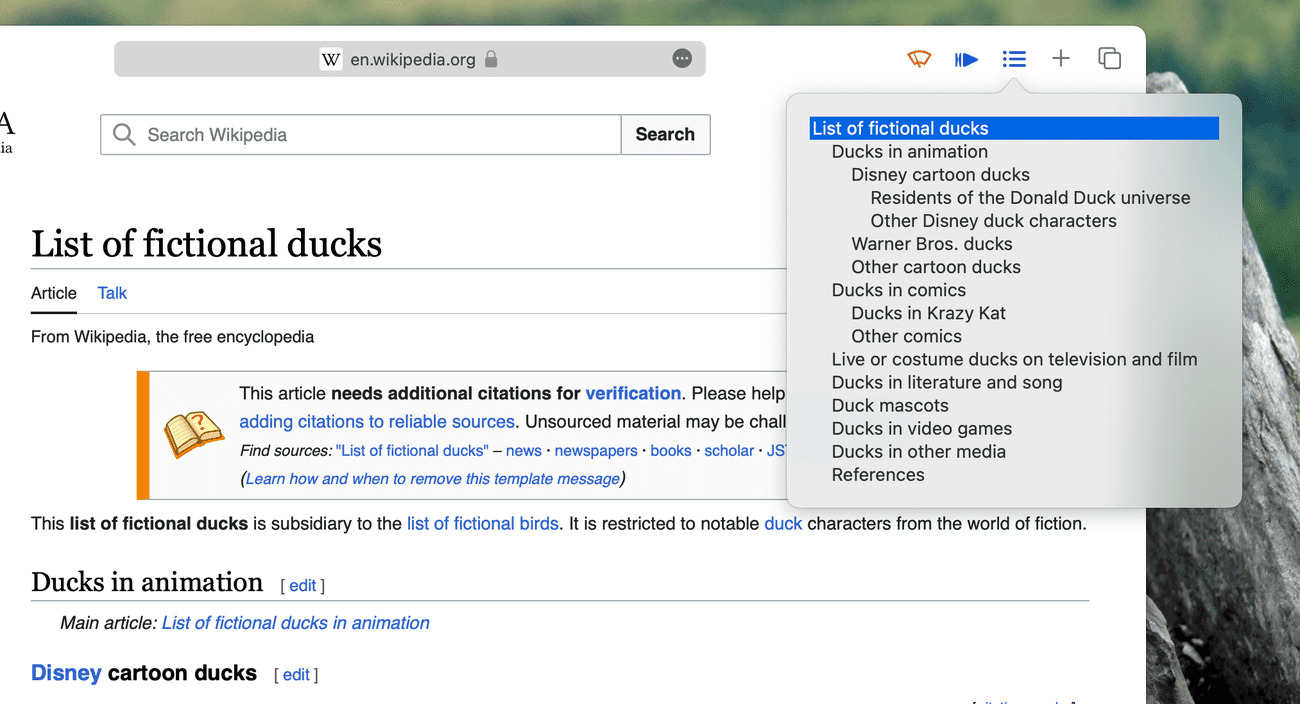Open a new tab with the plus icon
The height and width of the screenshot is (704, 1300).
click(1061, 59)
